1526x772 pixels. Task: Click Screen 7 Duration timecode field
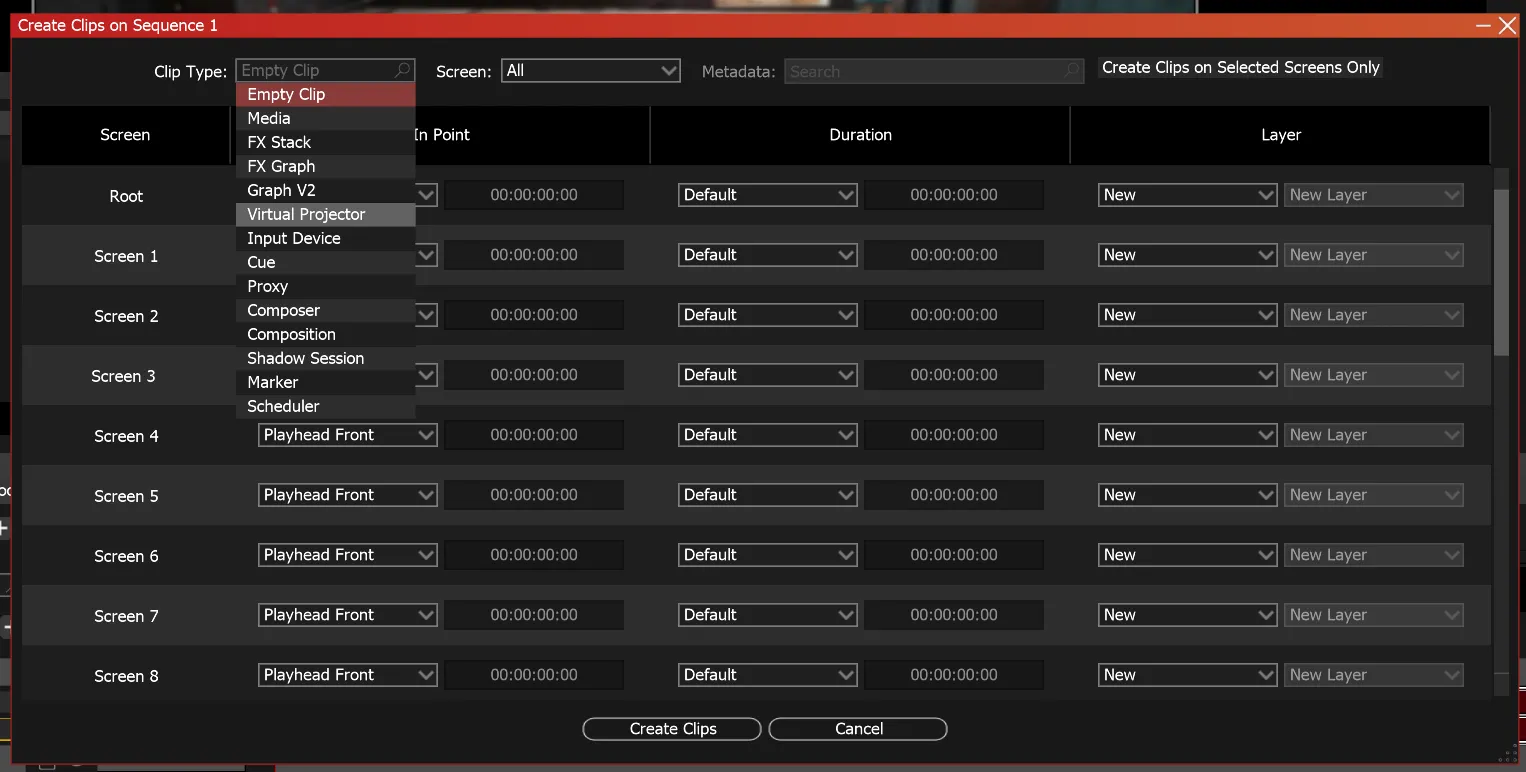pyautogui.click(x=954, y=615)
